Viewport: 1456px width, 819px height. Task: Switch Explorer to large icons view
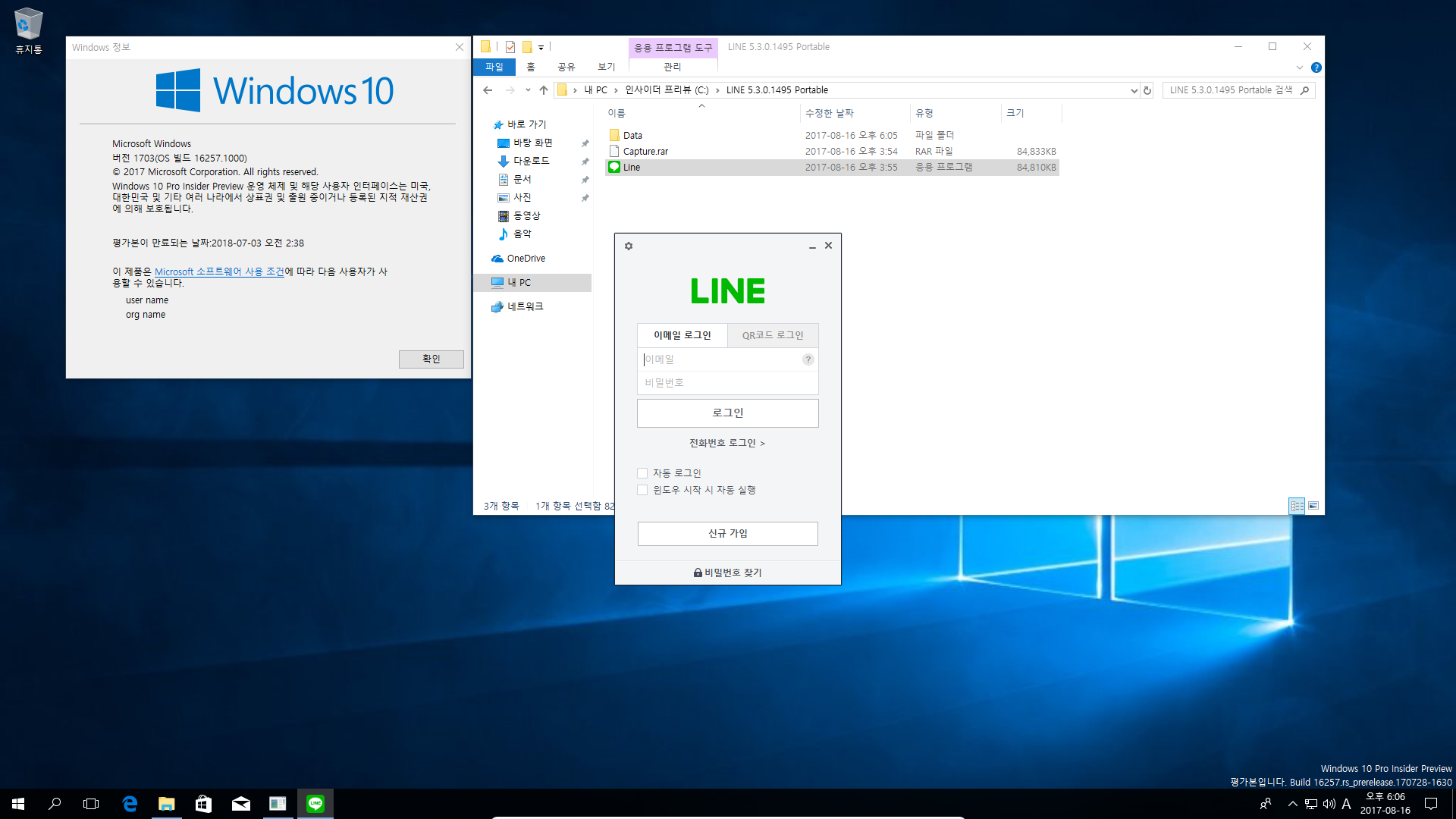coord(1313,506)
